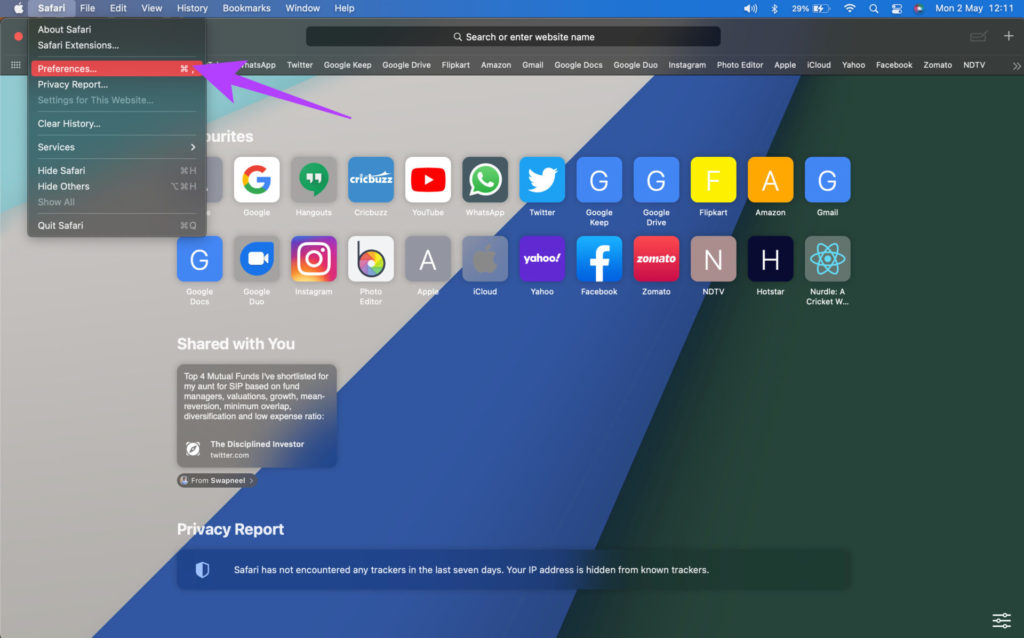
Task: Open Spotlight search in menu bar
Action: [x=873, y=8]
